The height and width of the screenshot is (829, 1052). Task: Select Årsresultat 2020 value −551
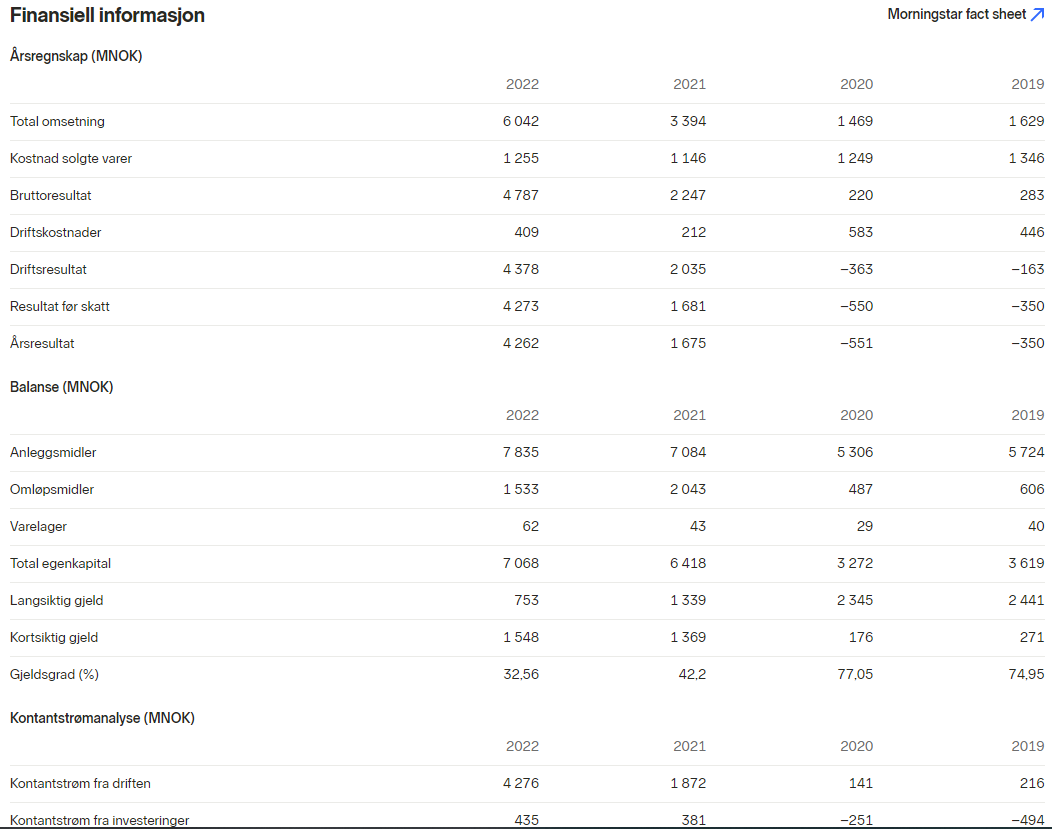coord(857,343)
